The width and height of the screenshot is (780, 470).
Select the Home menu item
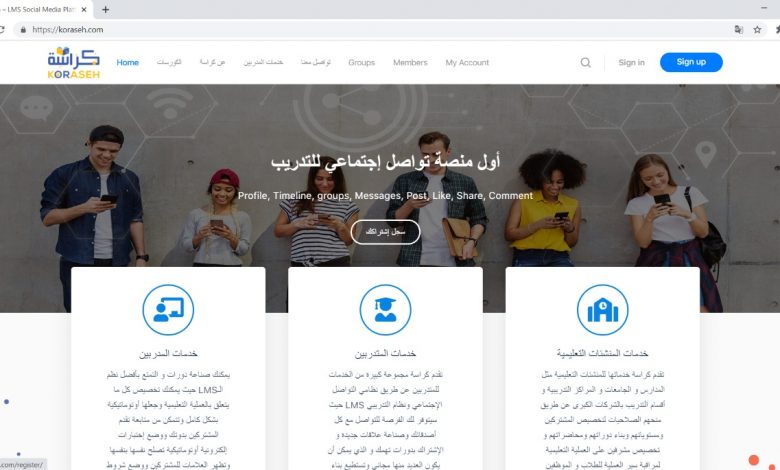click(x=127, y=63)
